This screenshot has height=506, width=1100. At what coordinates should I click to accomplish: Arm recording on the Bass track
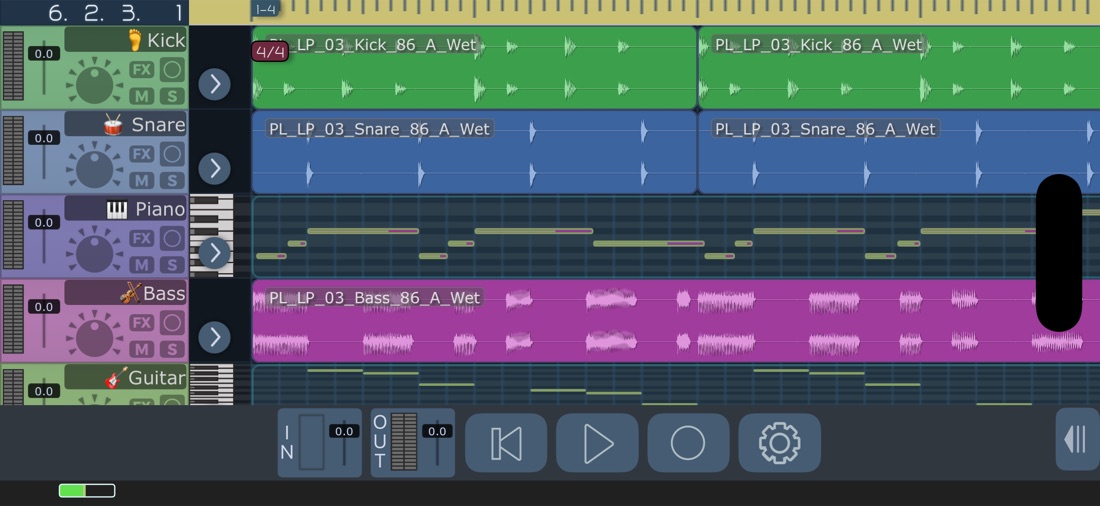[172, 322]
